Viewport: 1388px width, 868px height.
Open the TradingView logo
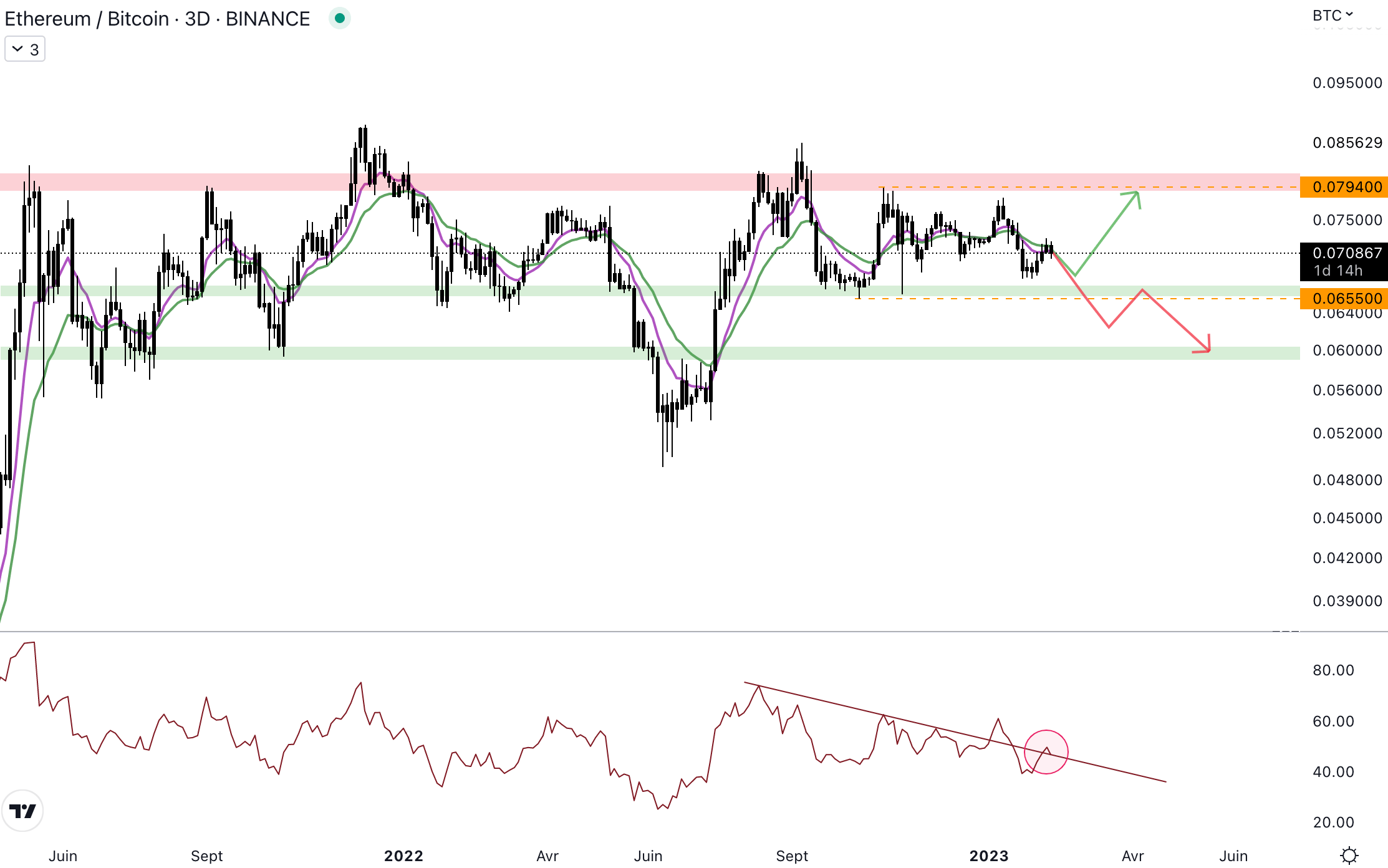(x=22, y=811)
